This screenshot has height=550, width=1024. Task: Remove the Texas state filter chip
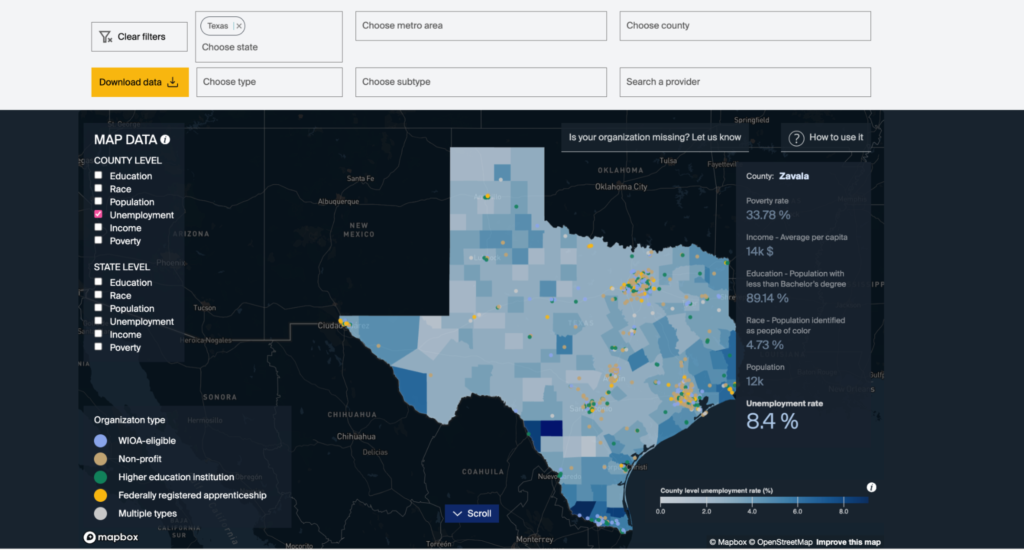click(x=239, y=26)
